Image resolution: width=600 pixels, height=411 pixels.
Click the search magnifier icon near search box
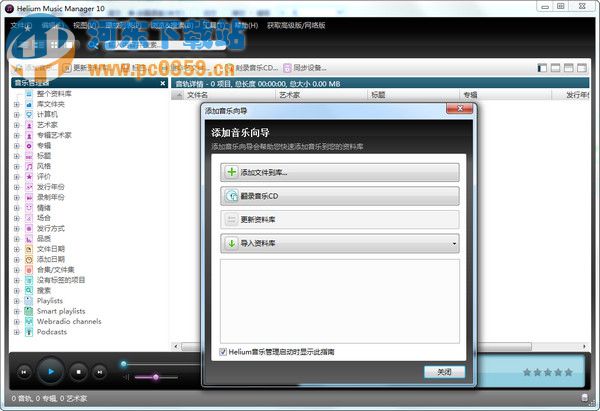tap(93, 45)
